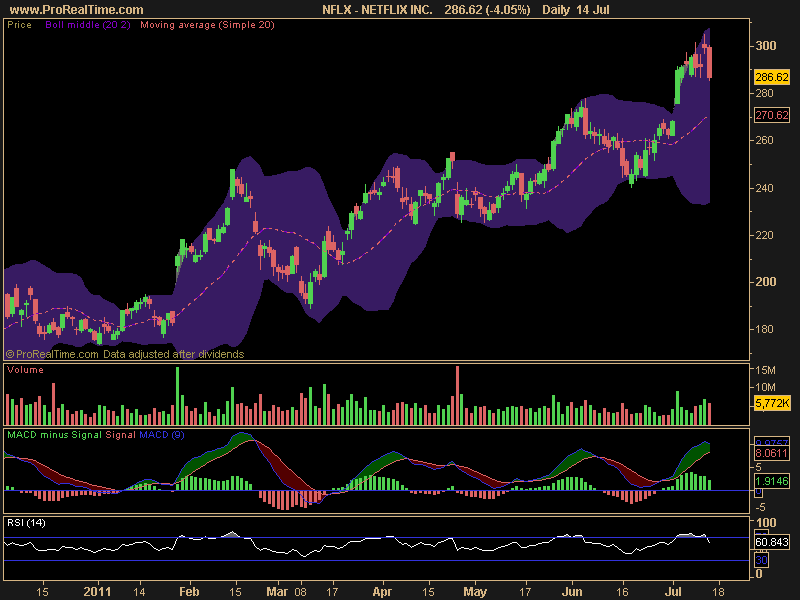Click the 240 price axis label
800x600 pixels.
(x=764, y=188)
